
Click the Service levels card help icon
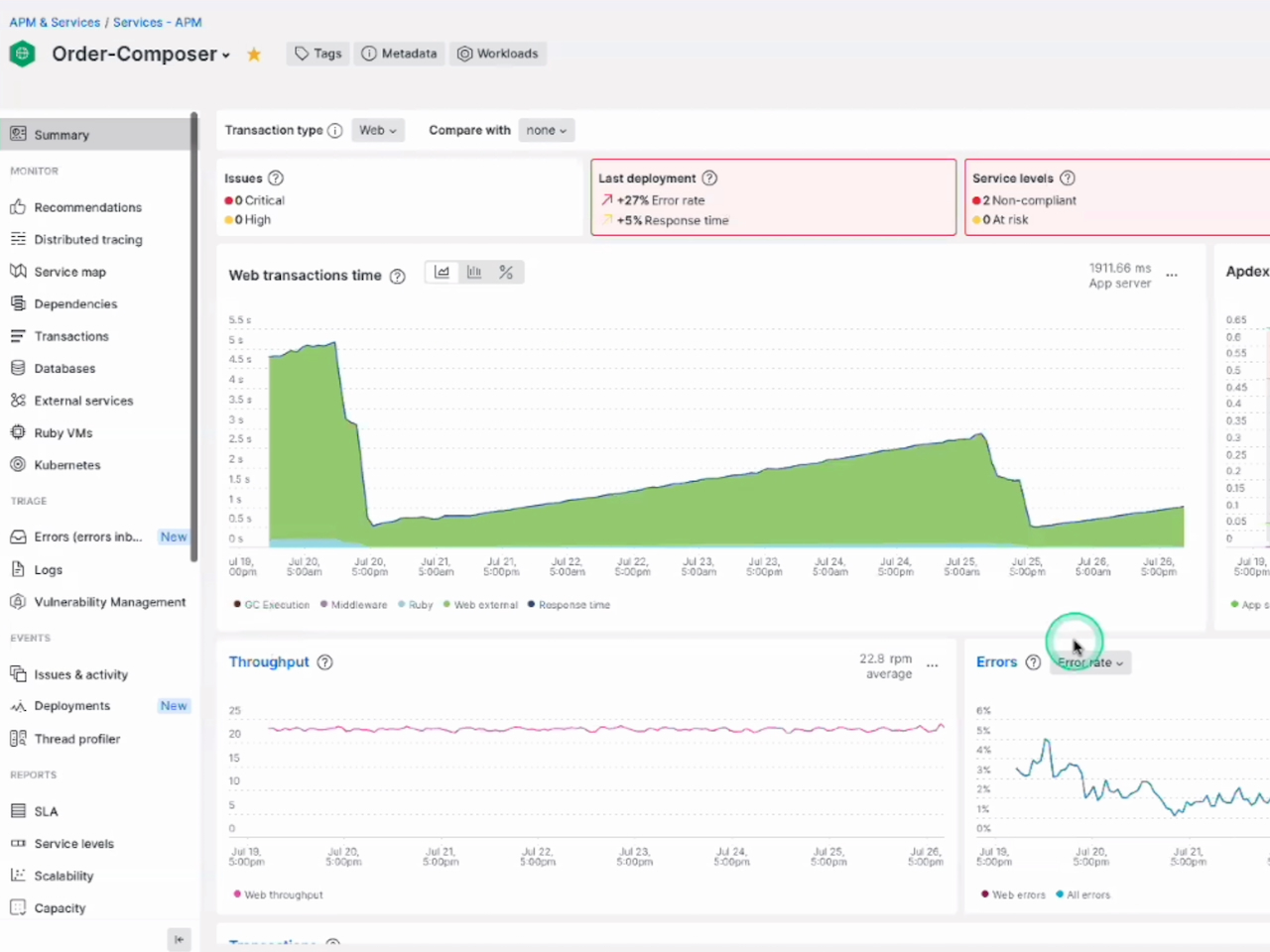[1068, 178]
